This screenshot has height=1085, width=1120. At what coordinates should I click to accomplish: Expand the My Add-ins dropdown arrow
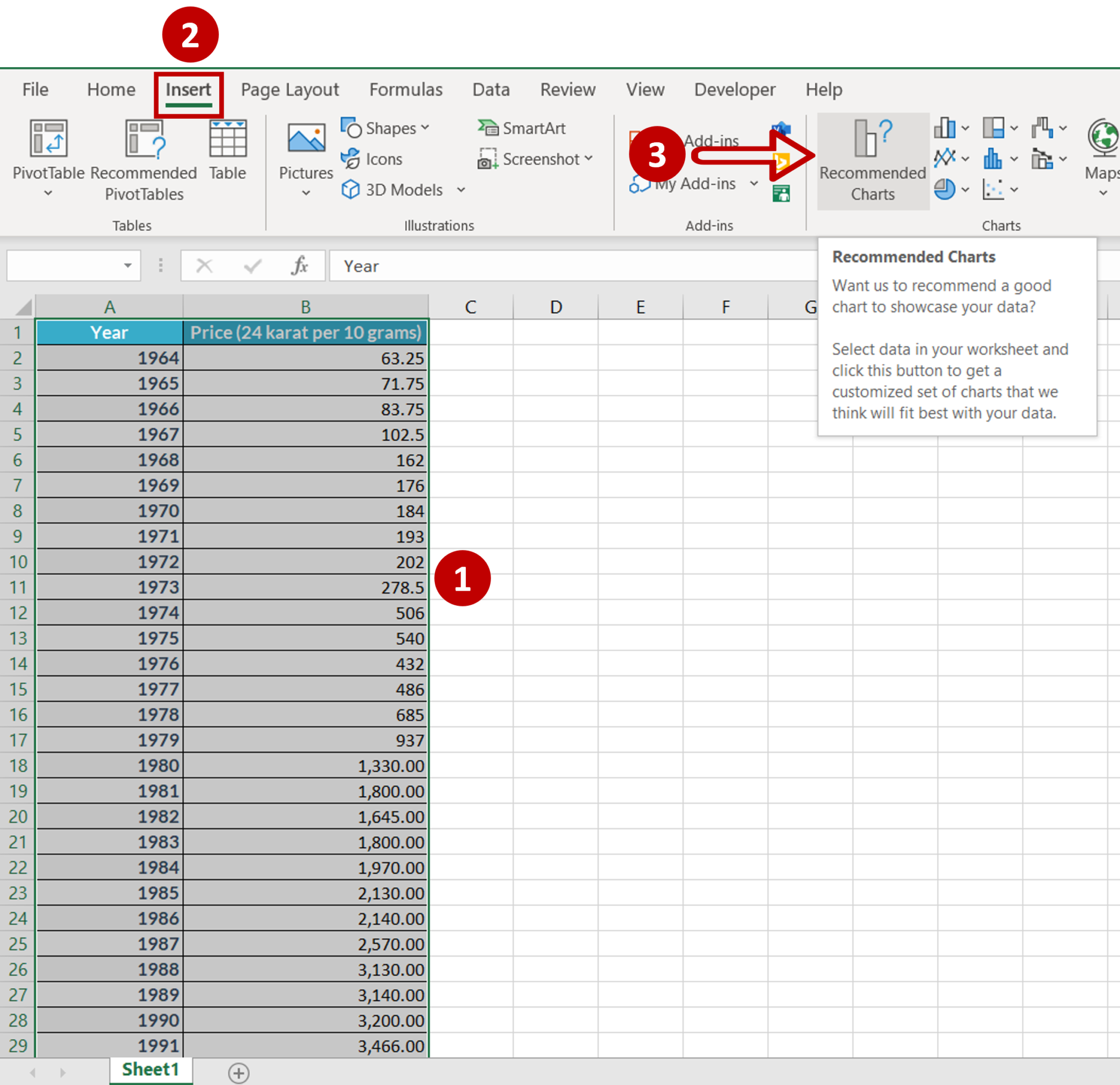[x=753, y=183]
